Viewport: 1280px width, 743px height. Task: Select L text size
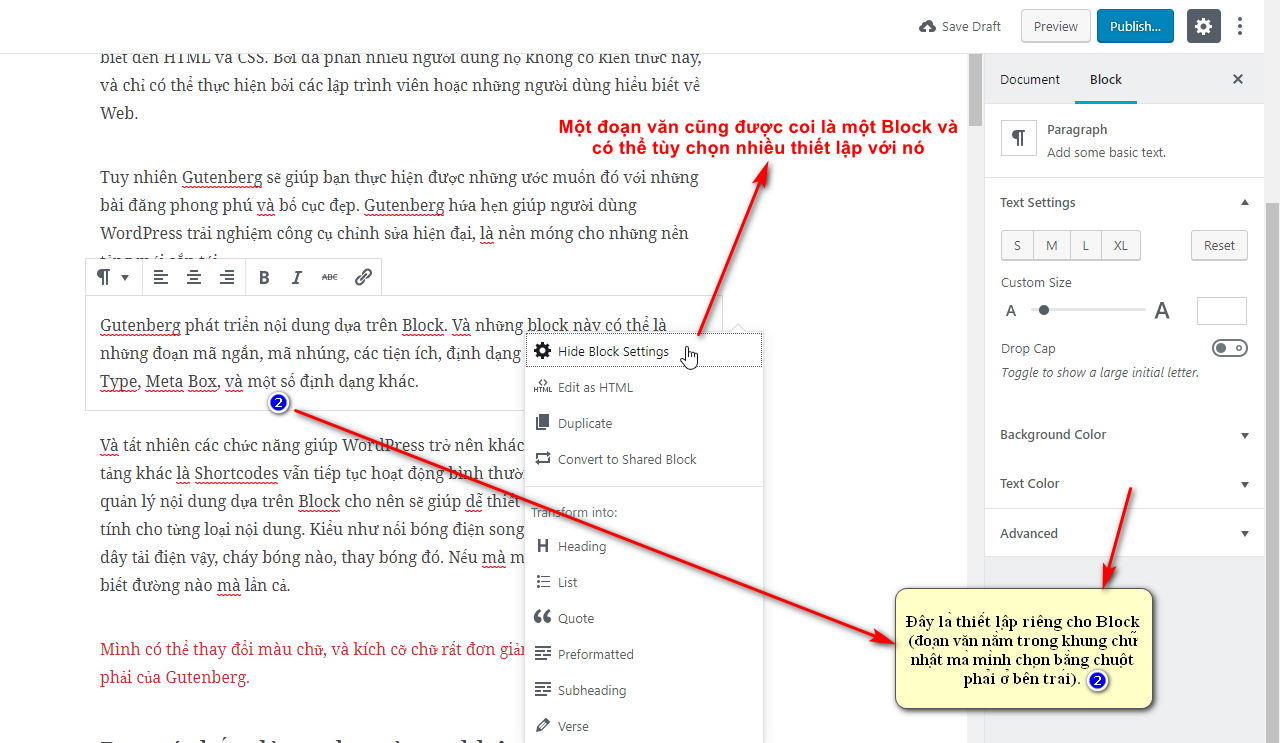coord(1086,245)
